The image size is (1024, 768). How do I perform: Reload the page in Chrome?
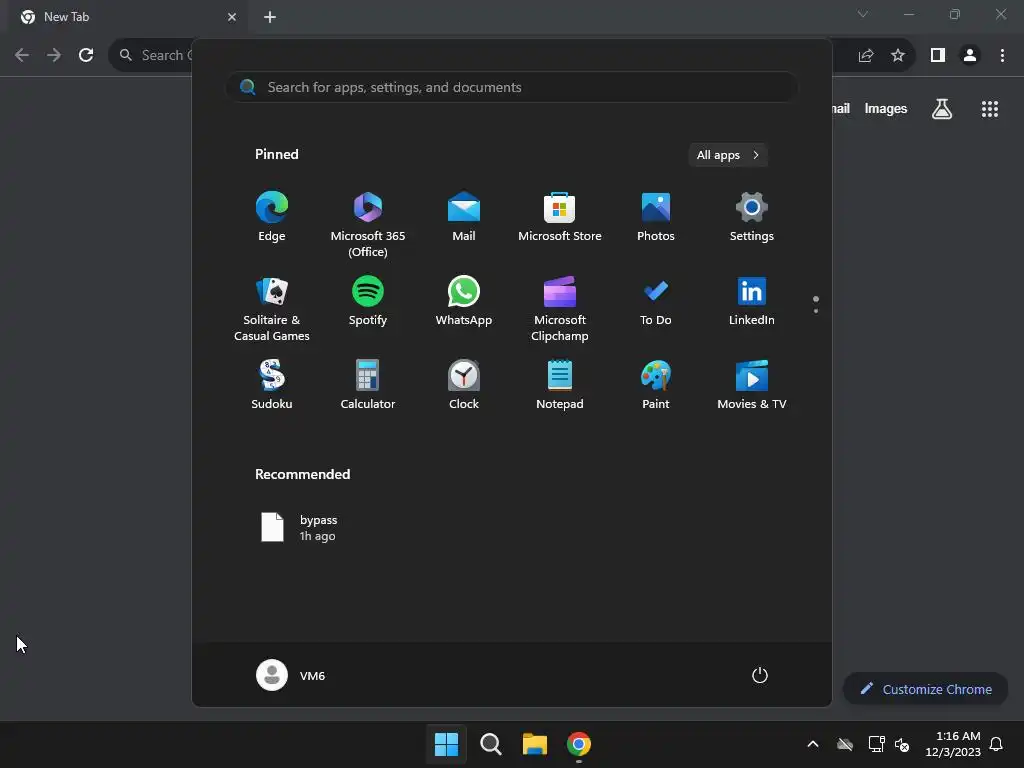(x=86, y=56)
